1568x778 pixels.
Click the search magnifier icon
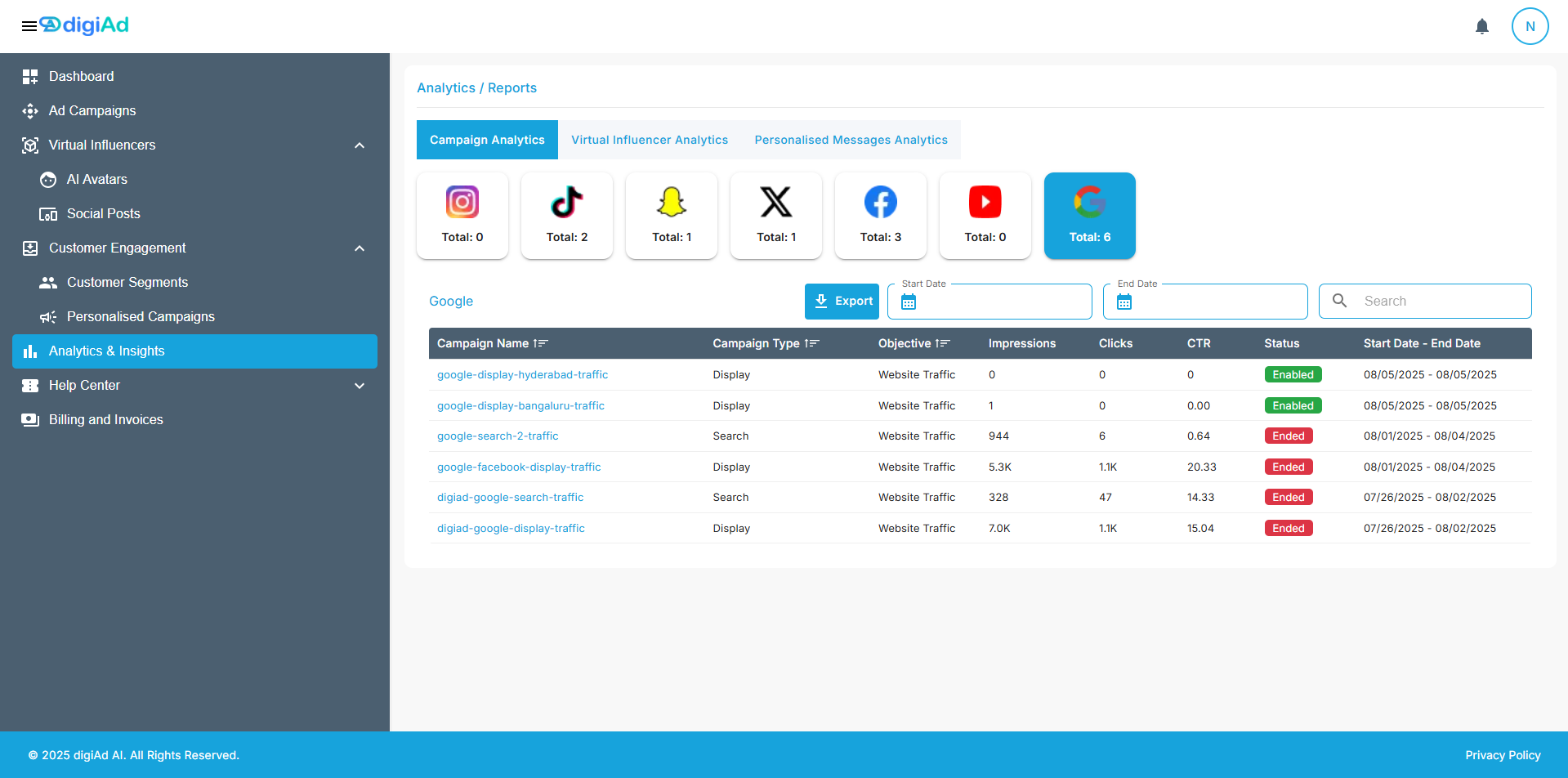coord(1340,301)
